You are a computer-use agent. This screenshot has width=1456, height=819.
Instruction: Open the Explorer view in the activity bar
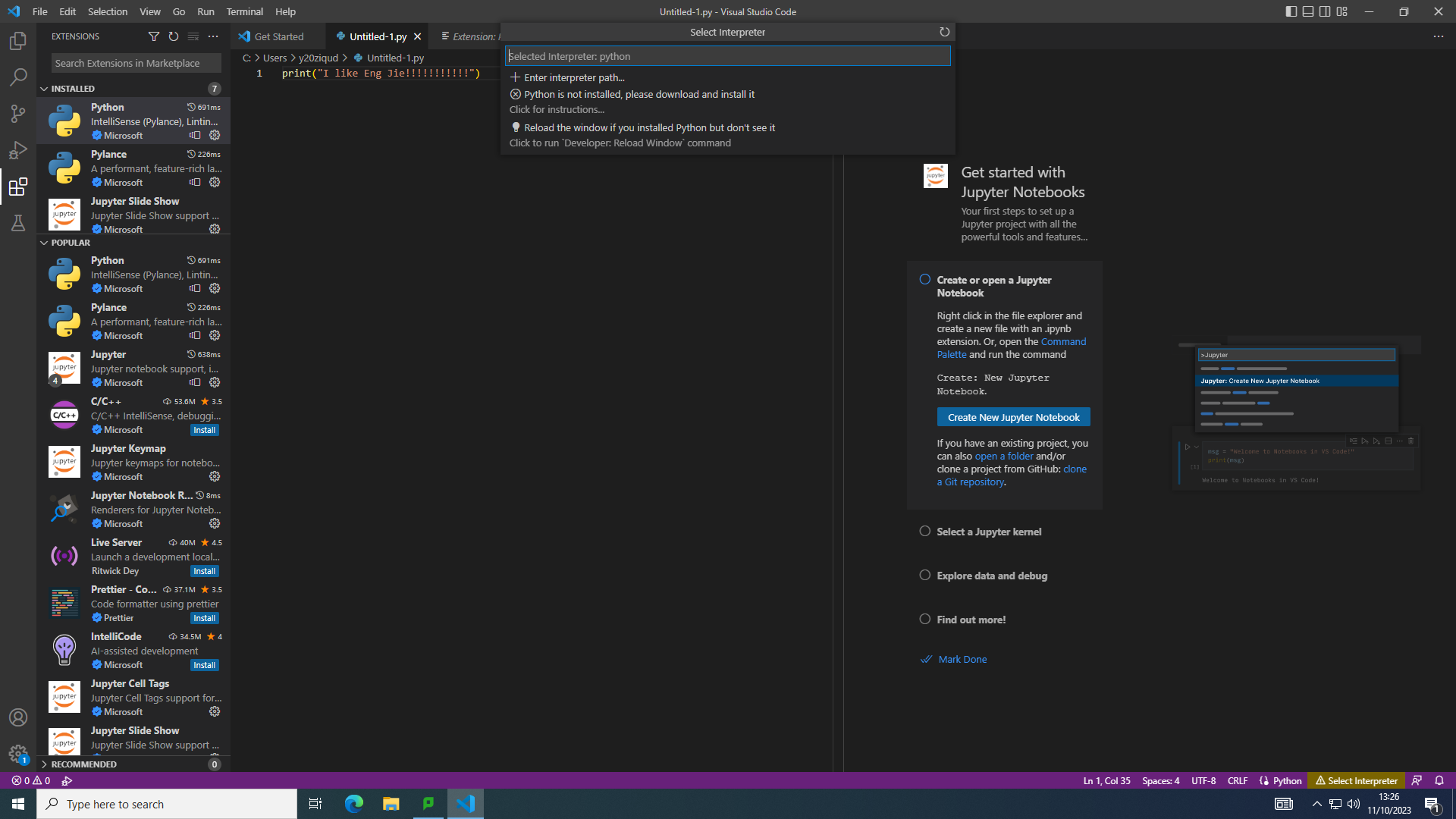(18, 41)
